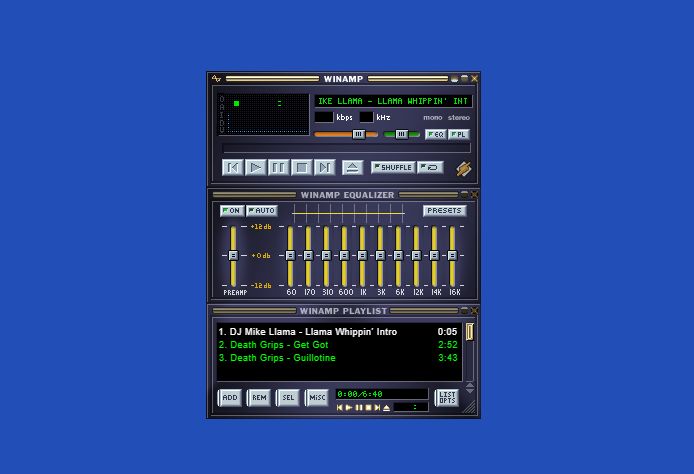Click the large Stop button
Viewport: 694px width, 474px height.
[x=302, y=168]
